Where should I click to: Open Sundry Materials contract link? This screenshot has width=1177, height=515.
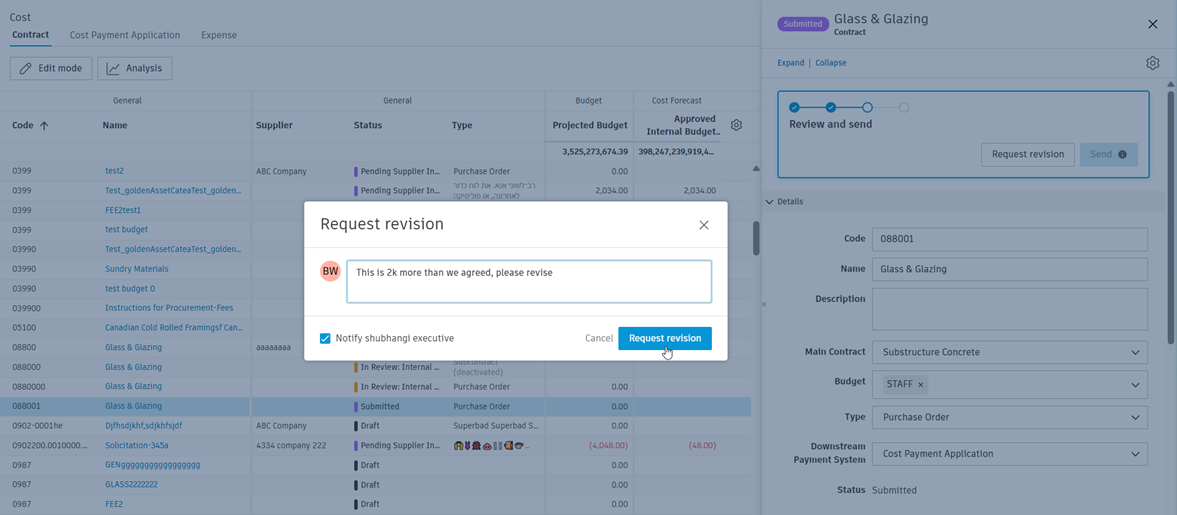click(137, 269)
